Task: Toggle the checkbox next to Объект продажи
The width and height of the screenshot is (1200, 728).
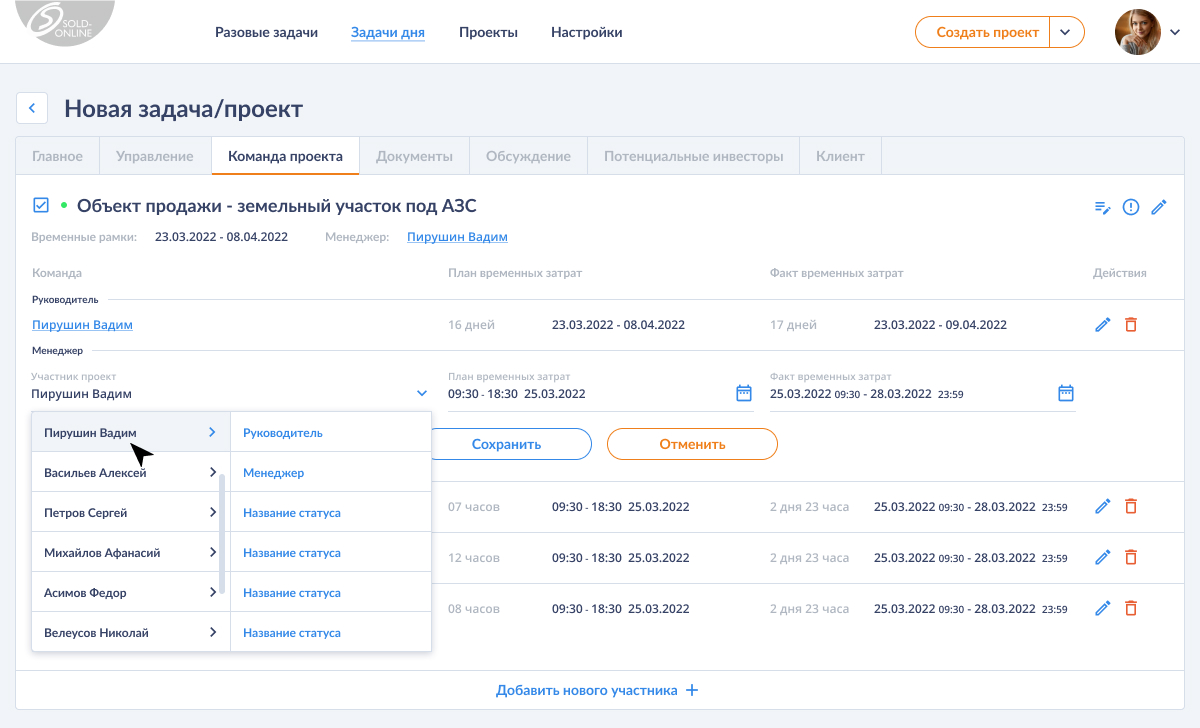Action: pyautogui.click(x=41, y=206)
